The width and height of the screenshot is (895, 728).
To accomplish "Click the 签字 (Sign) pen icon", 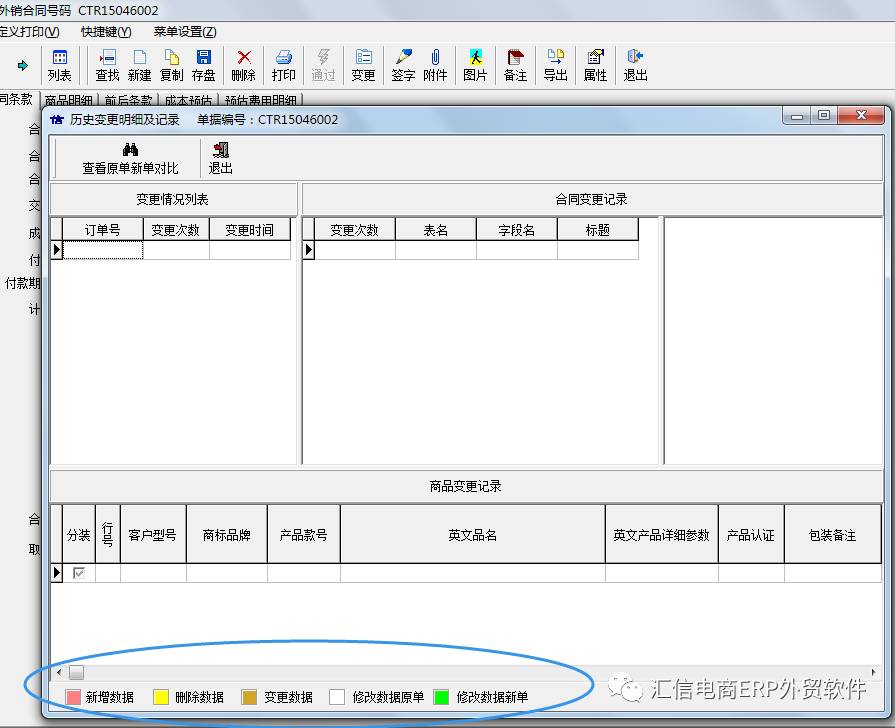I will pos(403,65).
